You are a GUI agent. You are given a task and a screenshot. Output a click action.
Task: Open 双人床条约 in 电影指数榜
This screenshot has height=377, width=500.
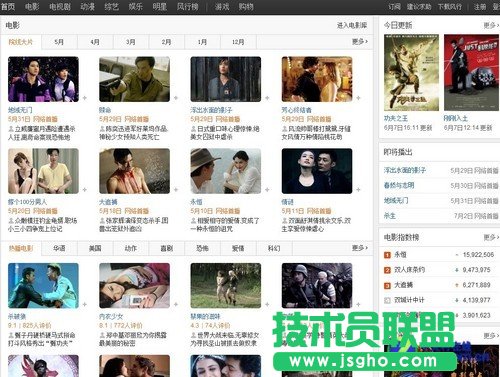[410, 270]
